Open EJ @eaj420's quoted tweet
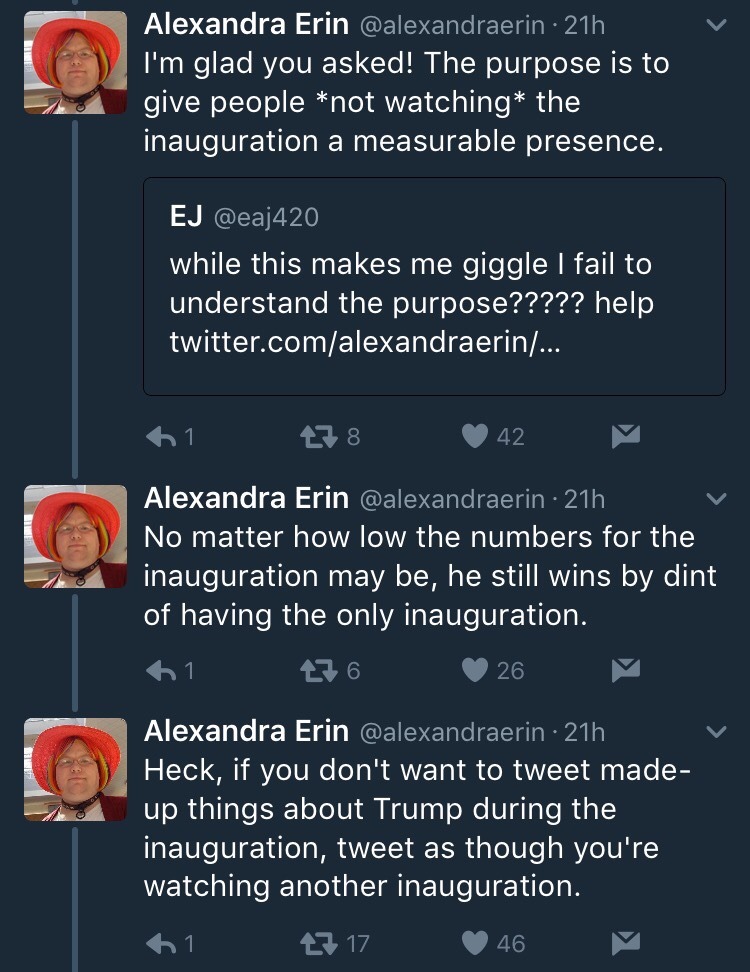Viewport: 750px width, 972px height. (434, 285)
